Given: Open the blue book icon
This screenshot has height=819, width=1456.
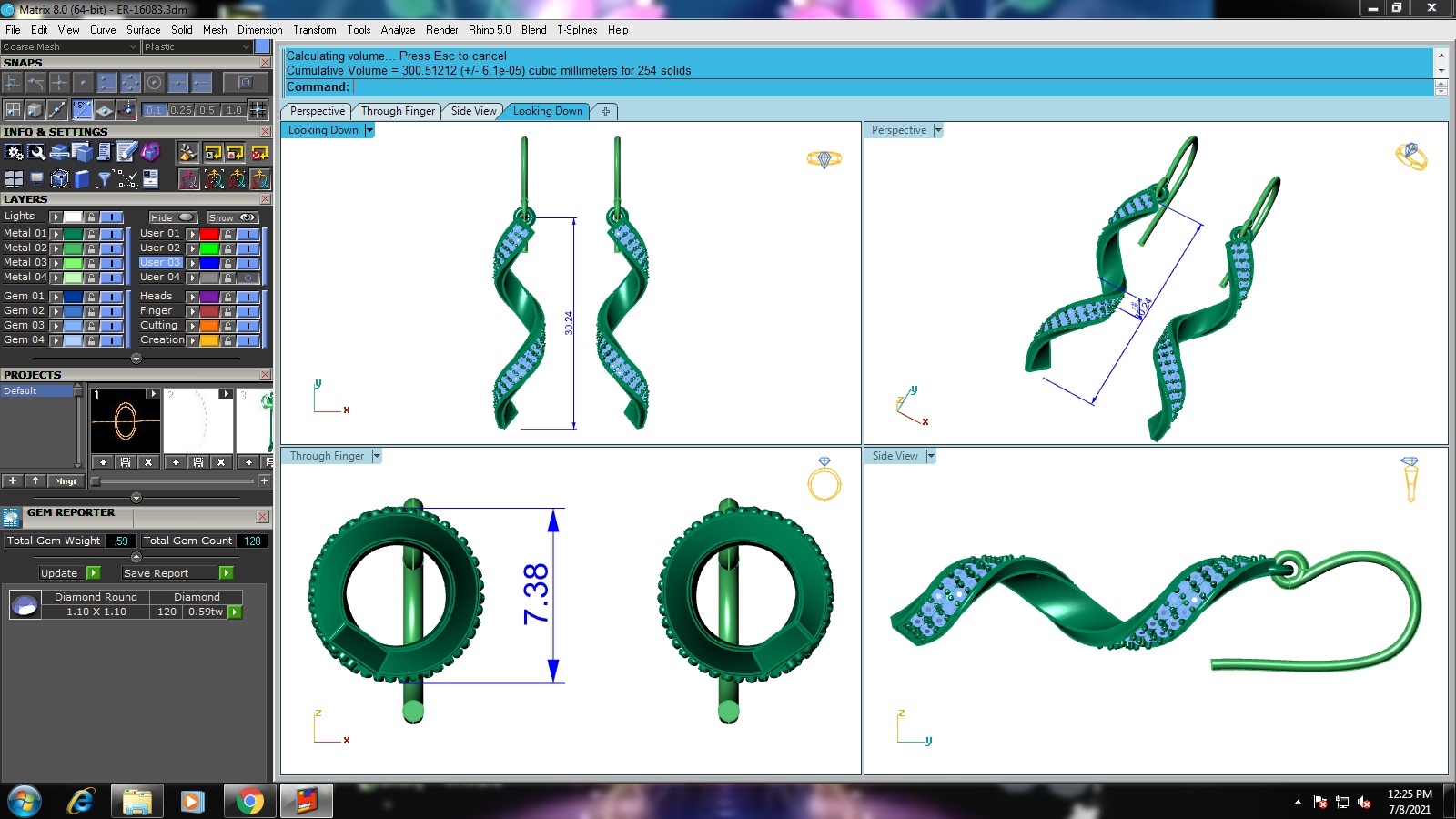Looking at the screenshot, I should point(82,179).
